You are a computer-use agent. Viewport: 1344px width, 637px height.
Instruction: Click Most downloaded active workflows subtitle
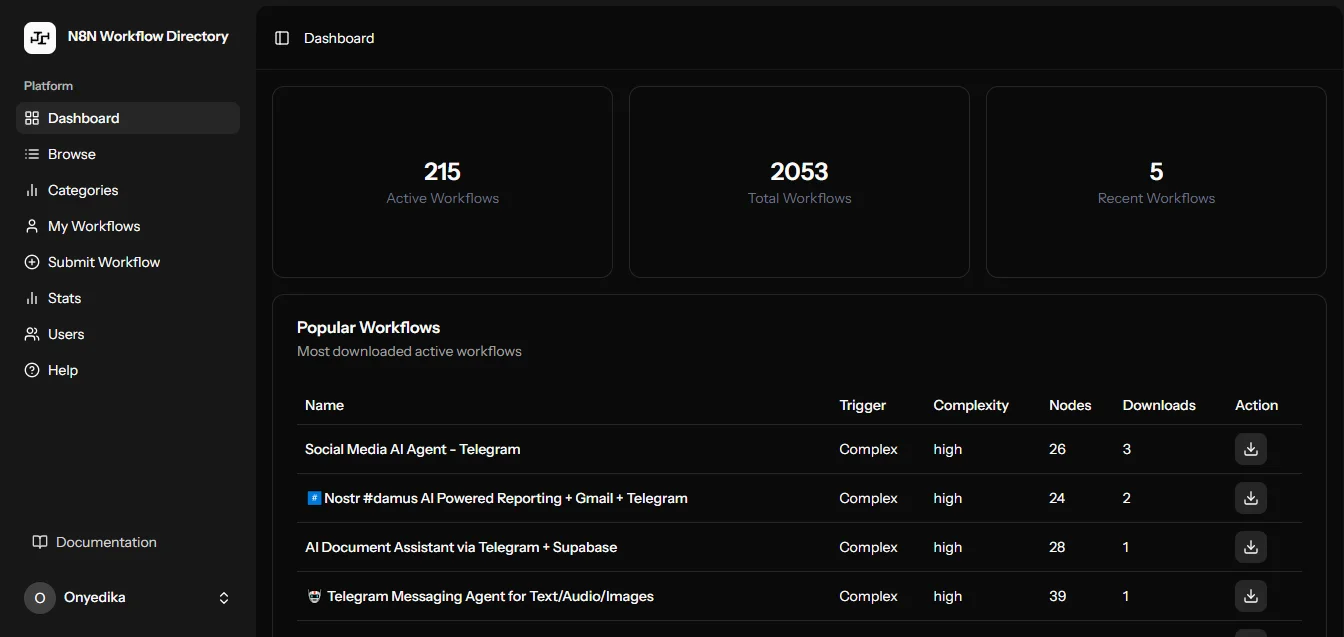[x=409, y=351]
